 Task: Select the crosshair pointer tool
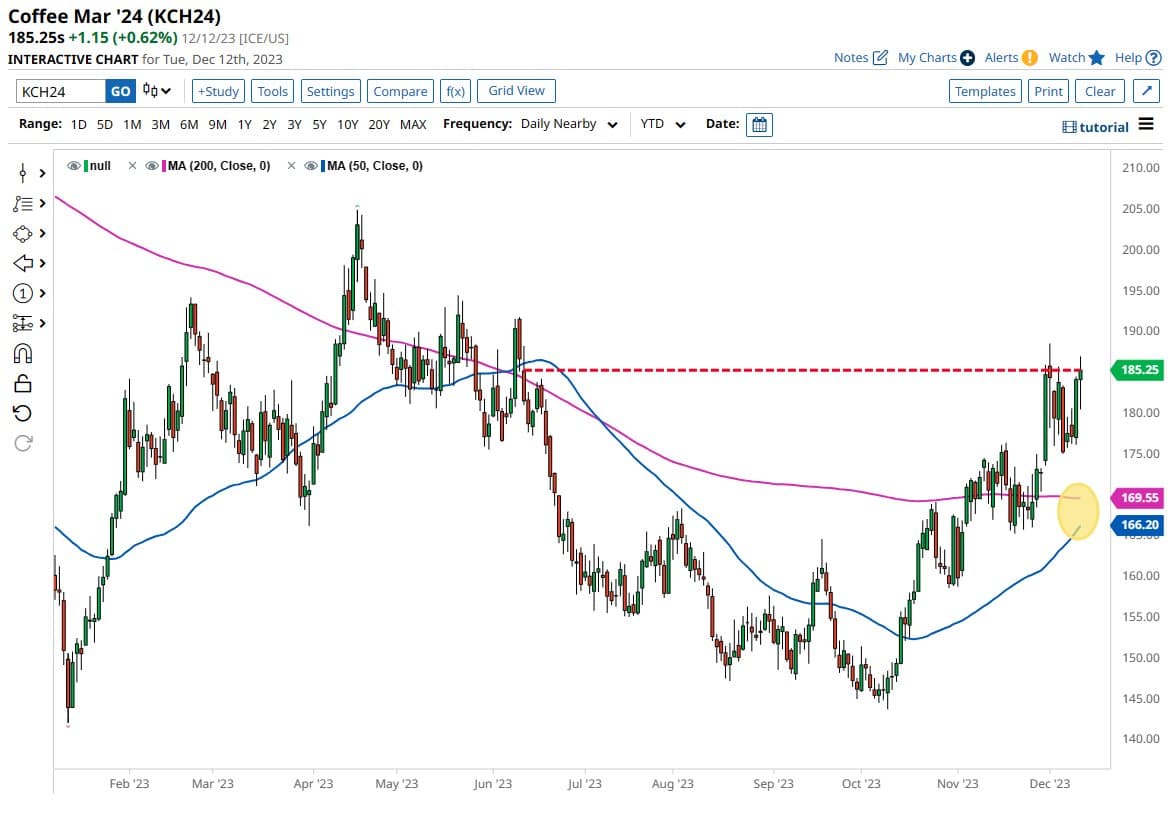(22, 173)
